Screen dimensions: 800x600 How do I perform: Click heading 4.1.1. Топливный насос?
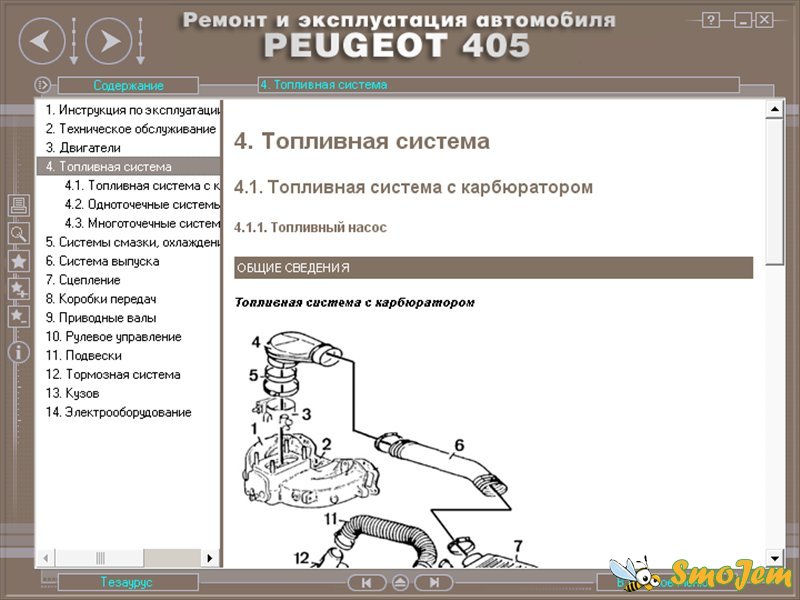coord(310,228)
